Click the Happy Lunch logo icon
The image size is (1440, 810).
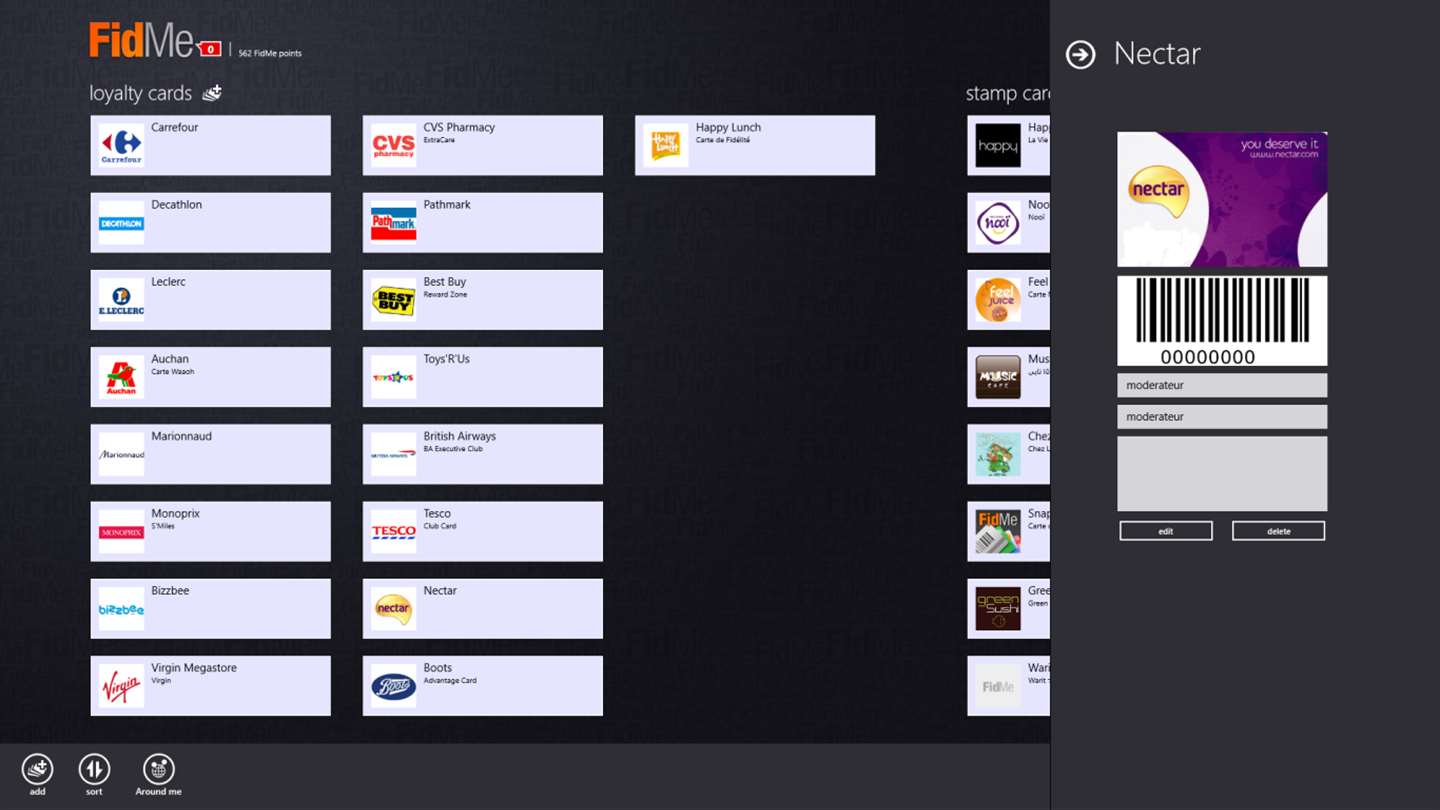point(665,146)
